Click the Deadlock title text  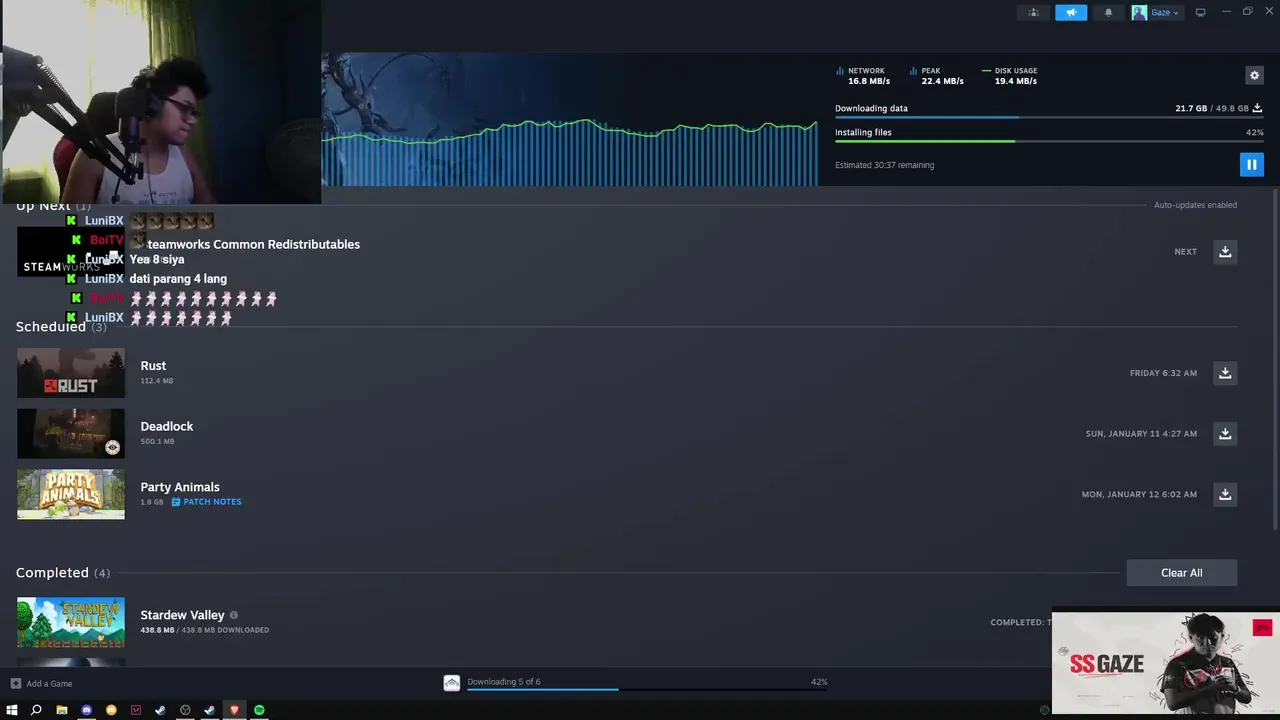[x=167, y=426]
